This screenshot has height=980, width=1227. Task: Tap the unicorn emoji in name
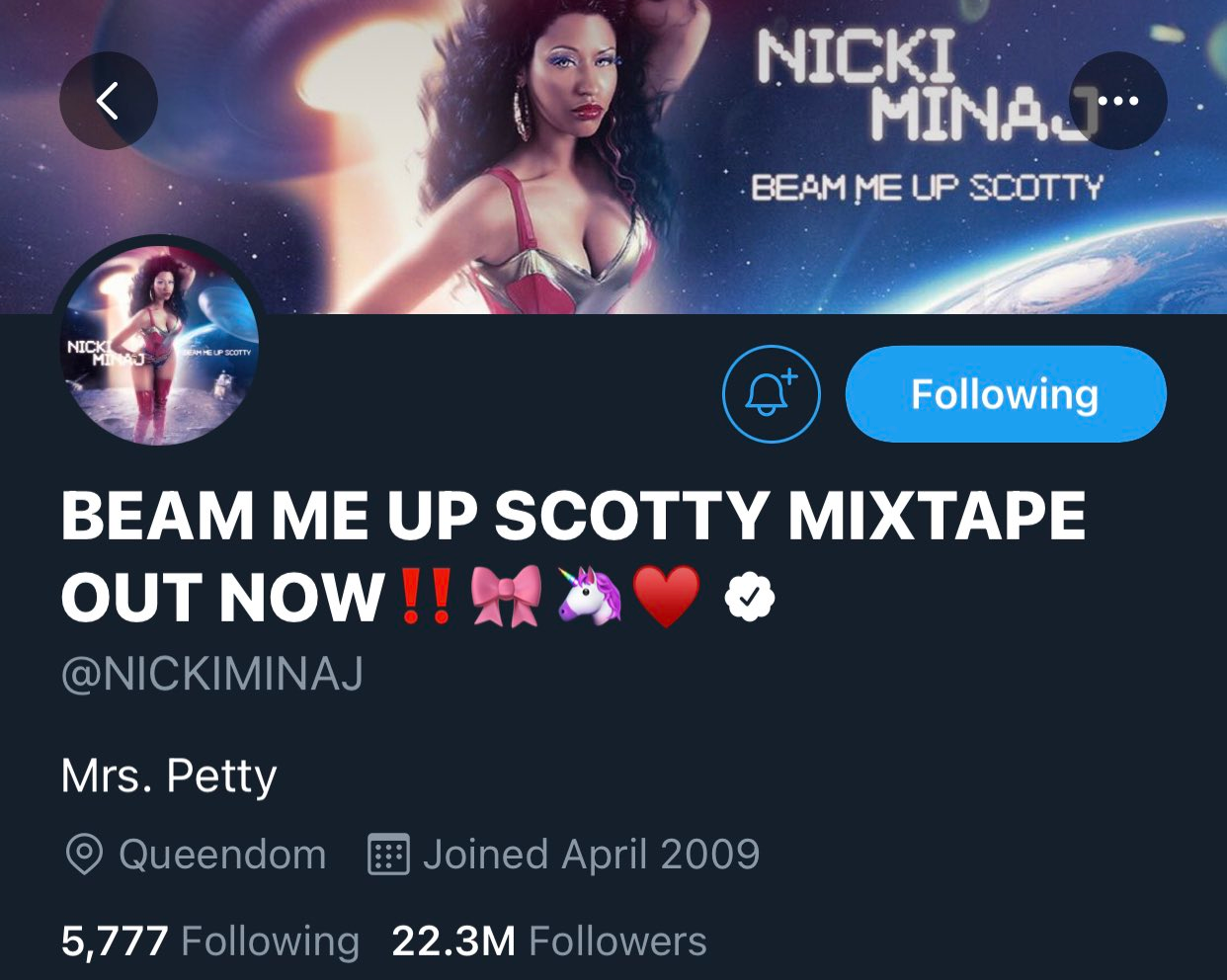[x=590, y=596]
